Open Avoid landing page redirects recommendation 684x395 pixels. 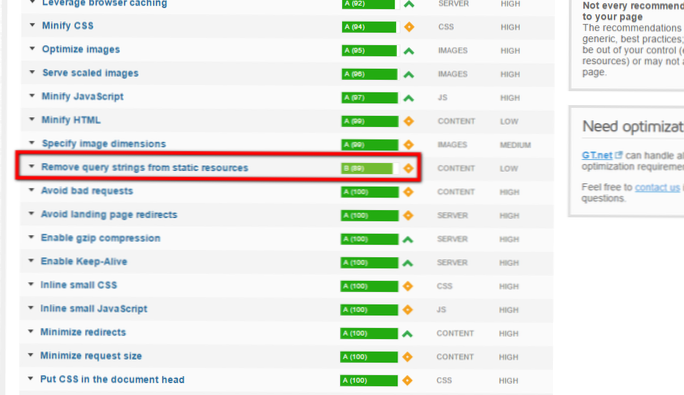click(109, 214)
